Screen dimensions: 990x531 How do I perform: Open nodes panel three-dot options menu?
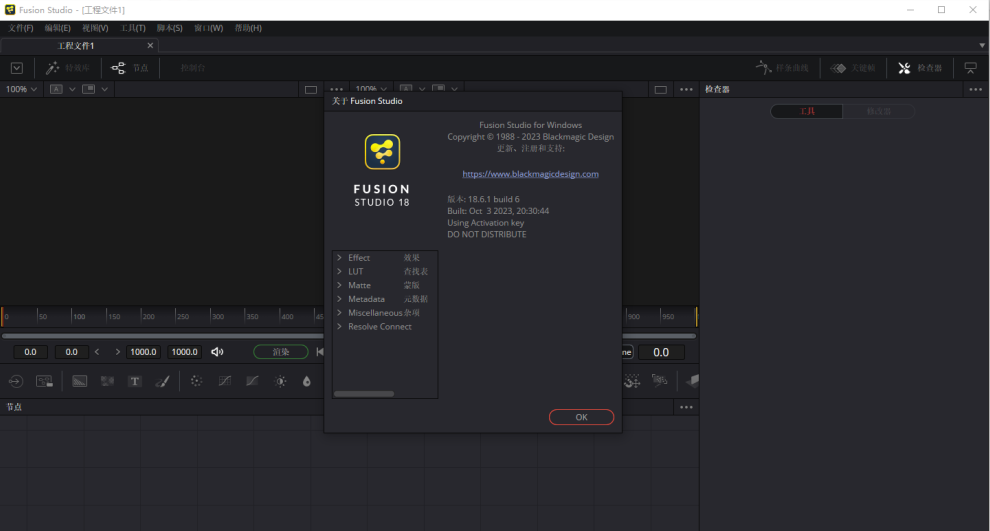click(686, 407)
